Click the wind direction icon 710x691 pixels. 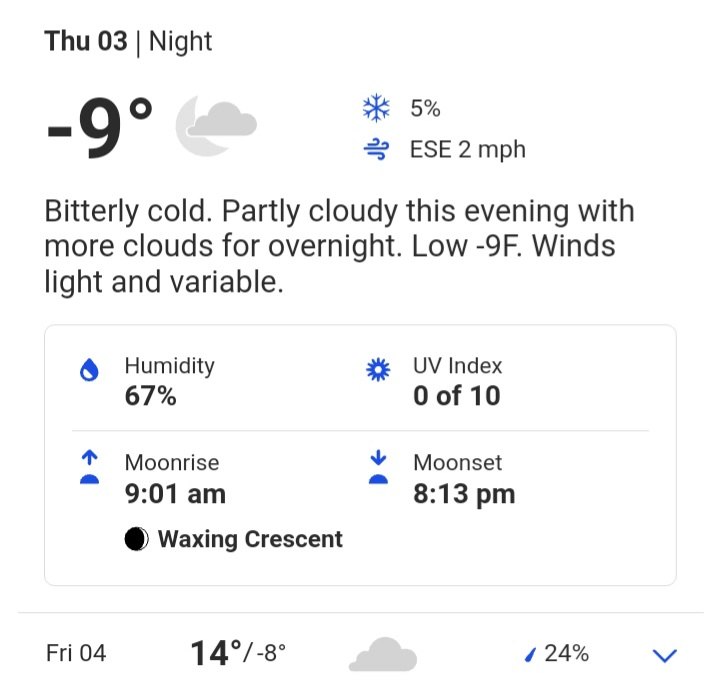376,150
